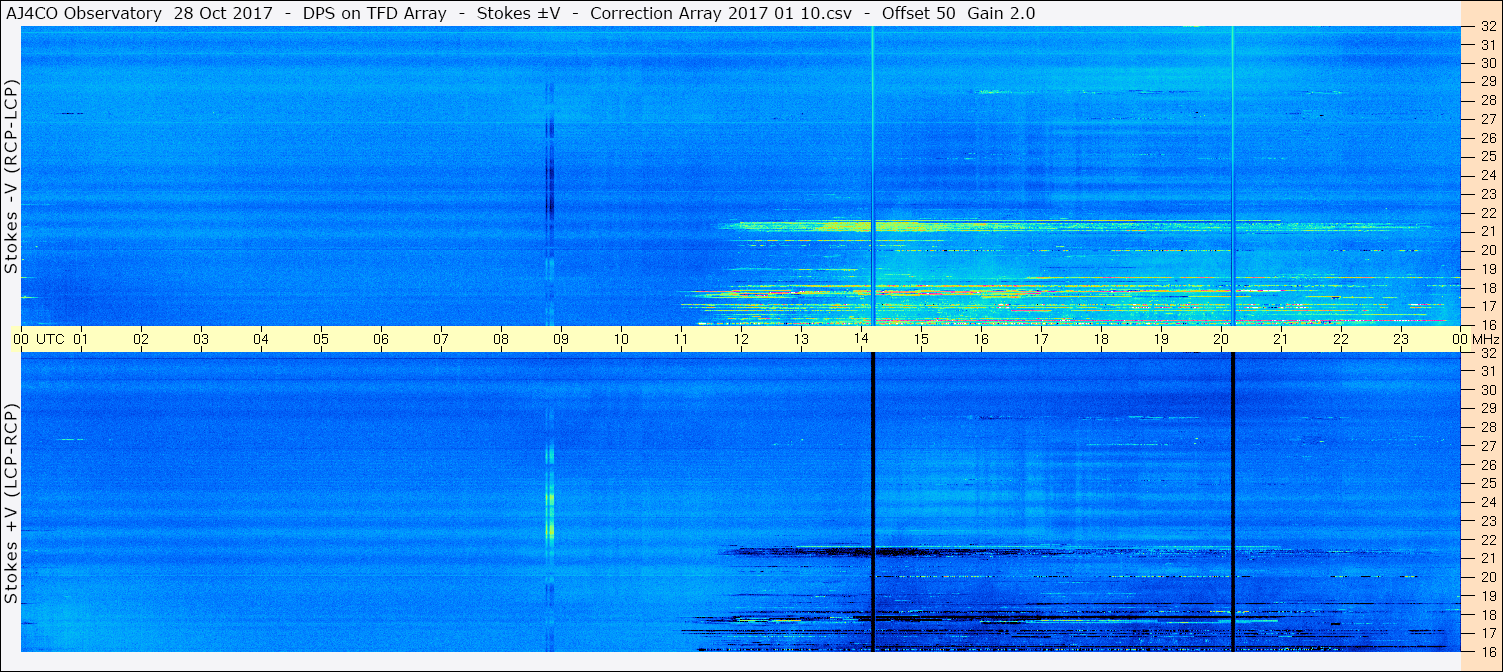Select the 03 hour tick on time axis
The width and height of the screenshot is (1503, 672).
pos(201,339)
